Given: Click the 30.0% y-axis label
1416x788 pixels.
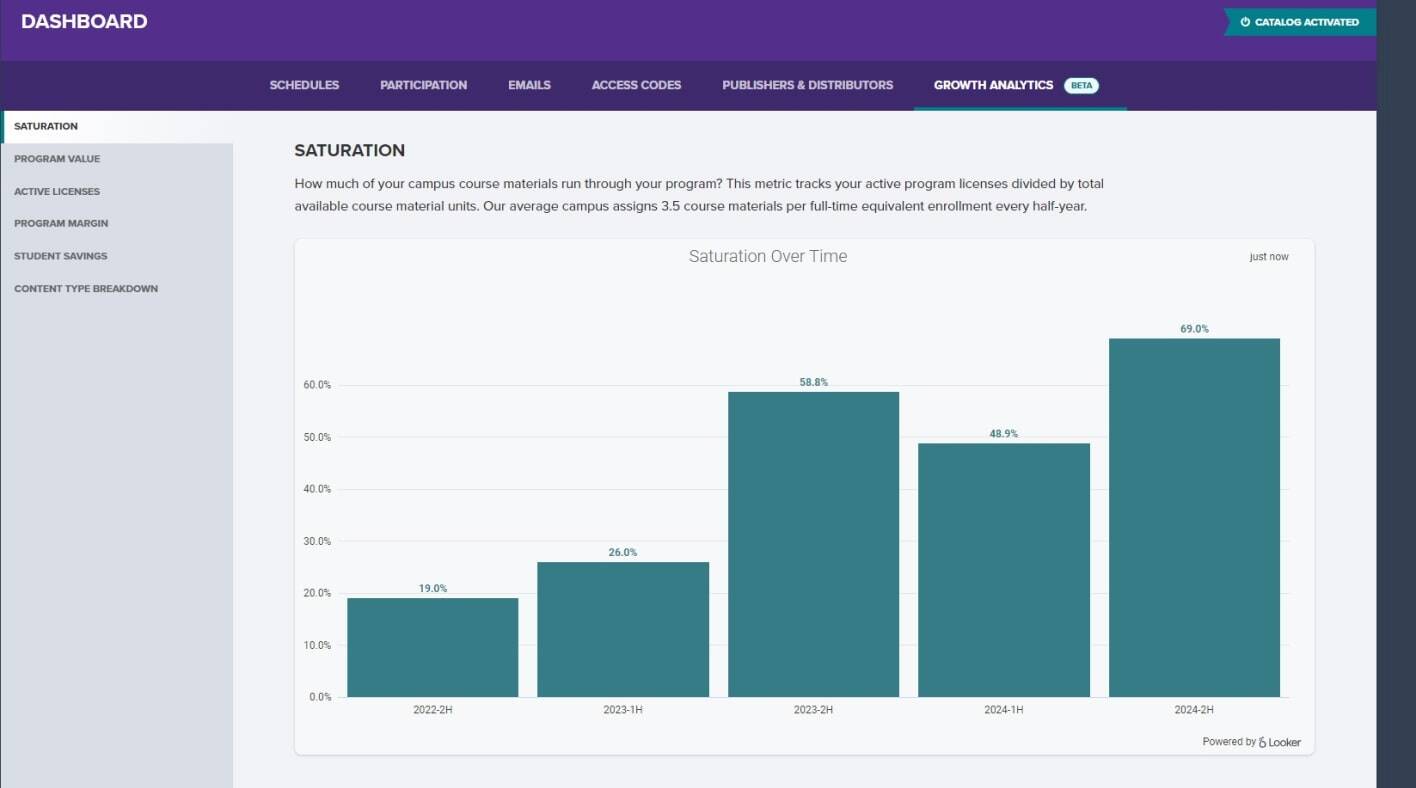Looking at the screenshot, I should point(318,541).
